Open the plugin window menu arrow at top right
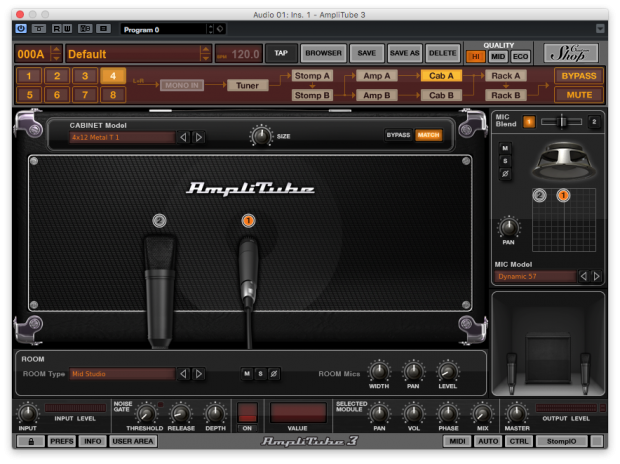620x464 pixels. [x=600, y=29]
